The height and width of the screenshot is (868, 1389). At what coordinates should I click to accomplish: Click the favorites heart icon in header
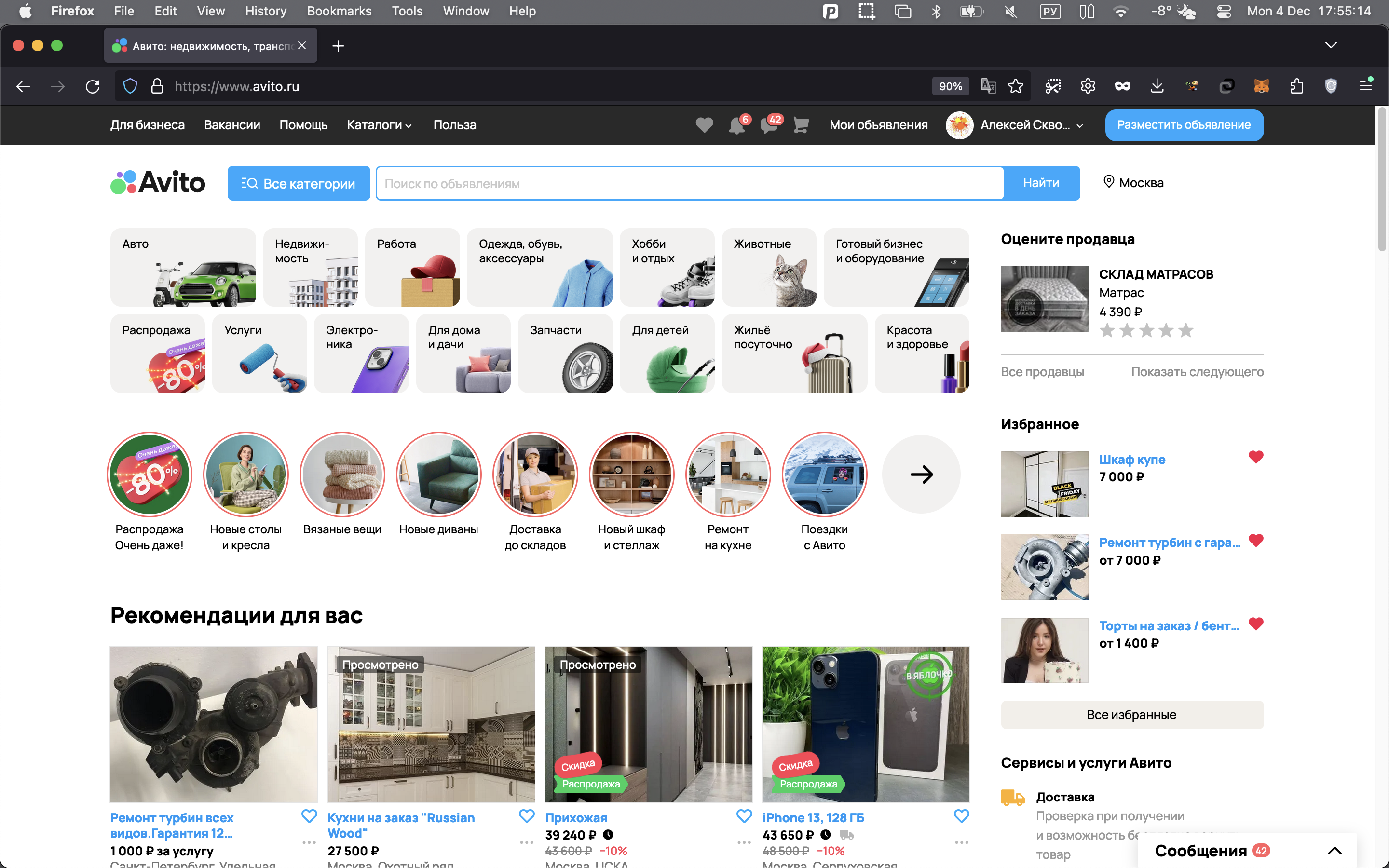[x=704, y=125]
